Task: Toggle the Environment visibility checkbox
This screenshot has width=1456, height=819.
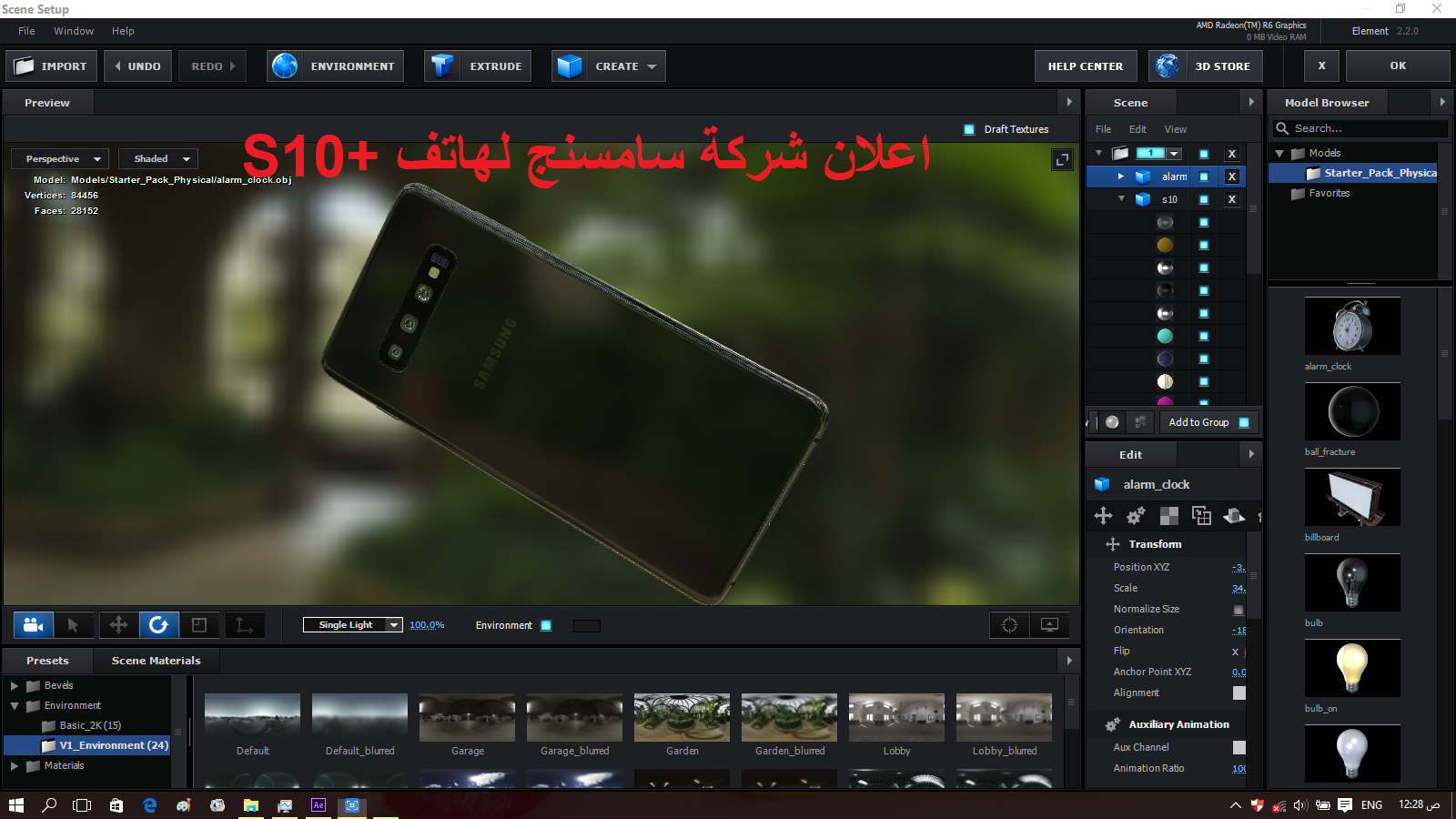Action: pos(546,625)
